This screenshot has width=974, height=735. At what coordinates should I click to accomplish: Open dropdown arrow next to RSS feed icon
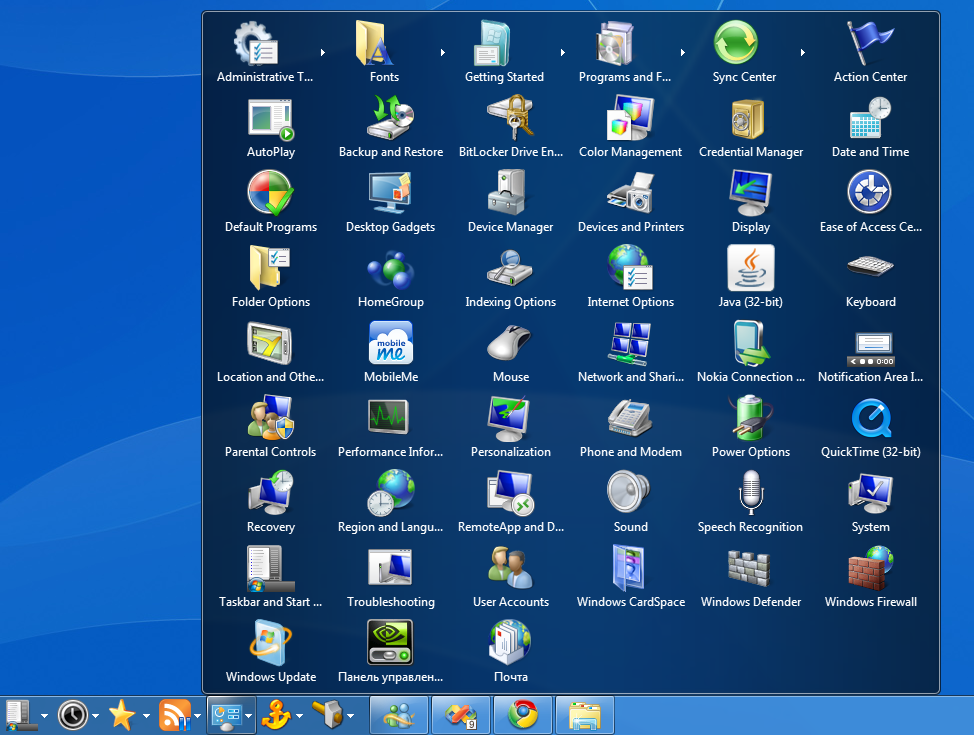coord(197,716)
